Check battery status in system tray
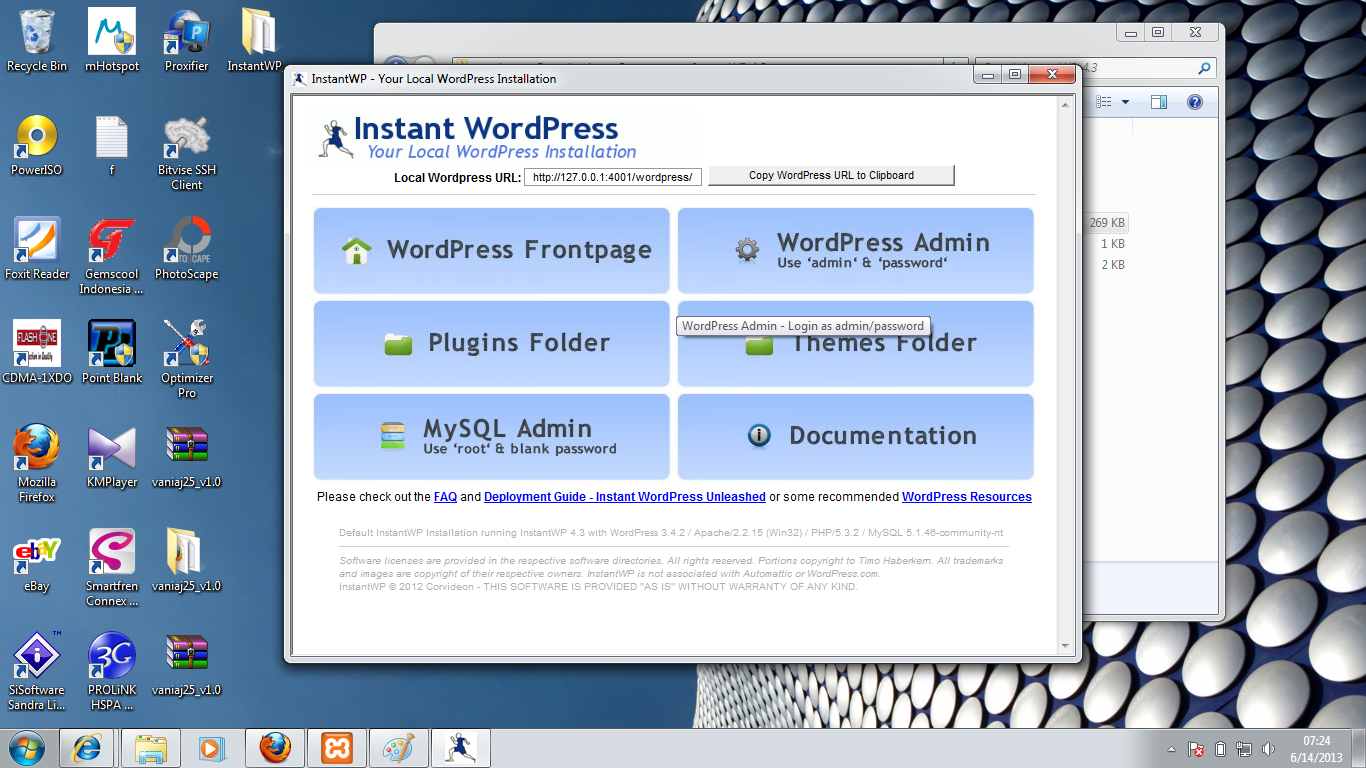The width and height of the screenshot is (1366, 768). pyautogui.click(x=1220, y=749)
